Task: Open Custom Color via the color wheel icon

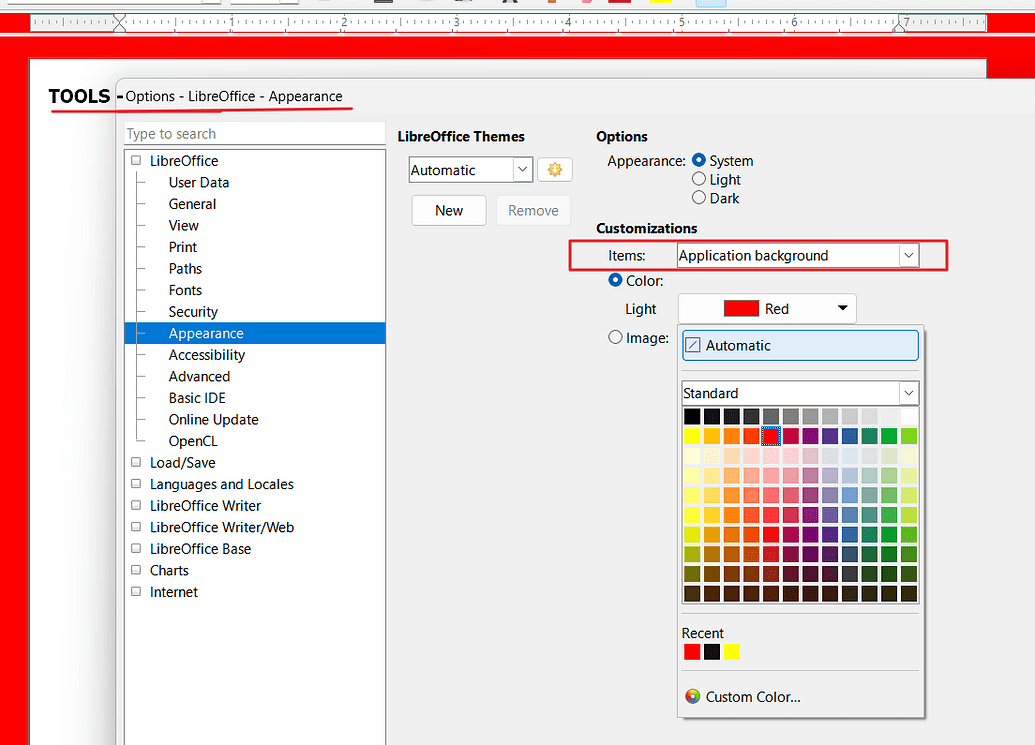Action: [692, 697]
